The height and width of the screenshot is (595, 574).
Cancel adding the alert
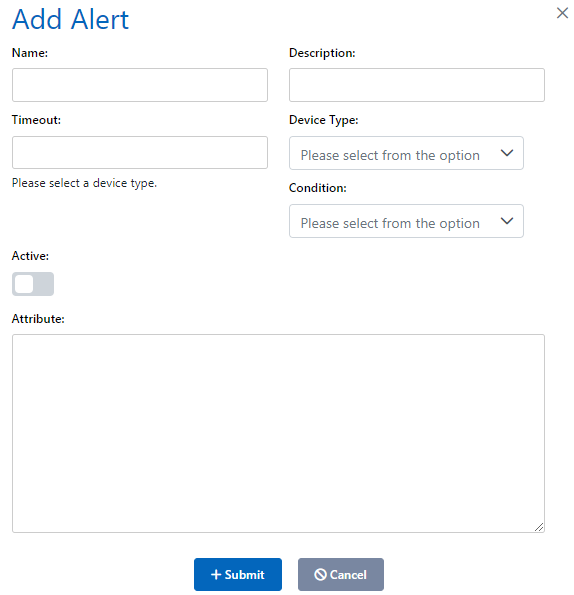pyautogui.click(x=341, y=574)
